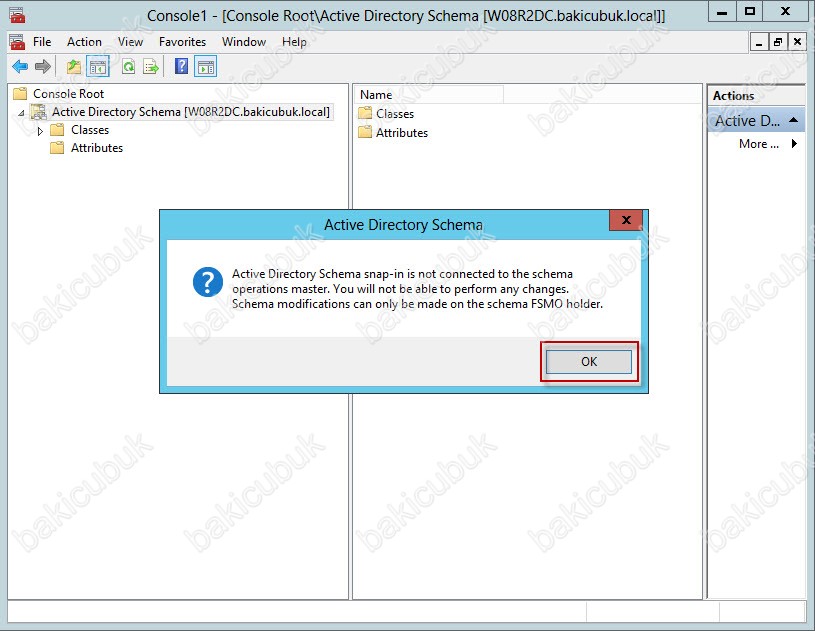Open the Help menu
The height and width of the screenshot is (631, 815).
(x=294, y=42)
